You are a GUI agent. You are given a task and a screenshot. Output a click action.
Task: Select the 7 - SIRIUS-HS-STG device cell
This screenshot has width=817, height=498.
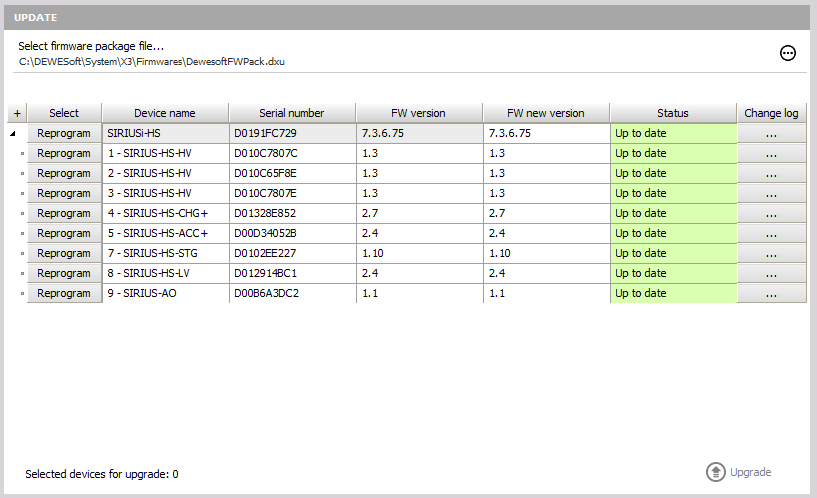point(165,253)
